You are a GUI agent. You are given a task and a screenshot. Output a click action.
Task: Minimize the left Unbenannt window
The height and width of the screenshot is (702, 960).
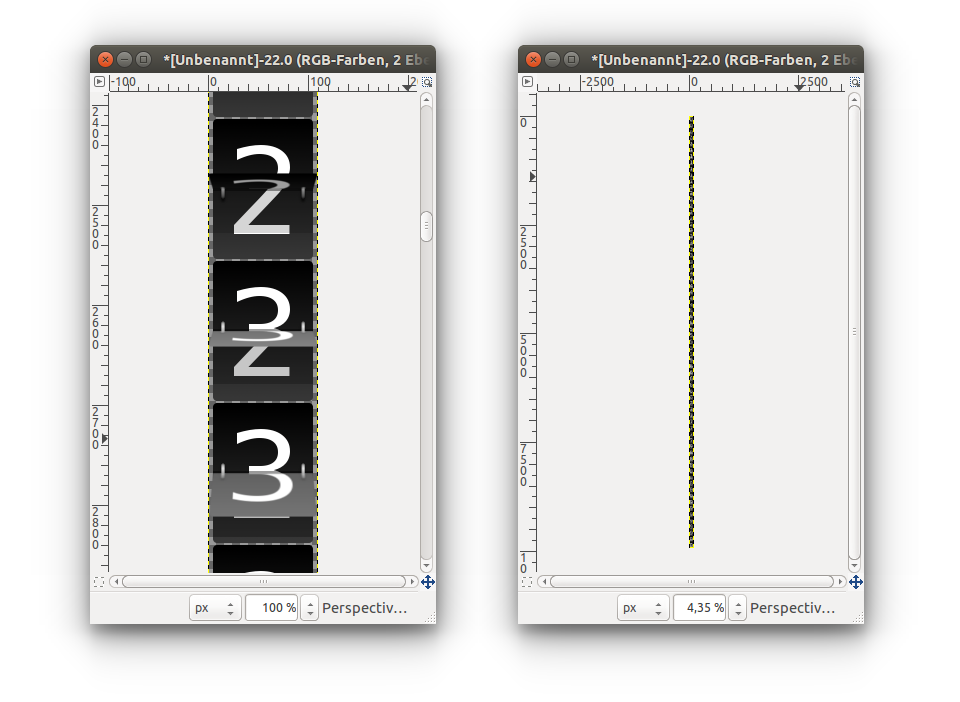coord(124,59)
